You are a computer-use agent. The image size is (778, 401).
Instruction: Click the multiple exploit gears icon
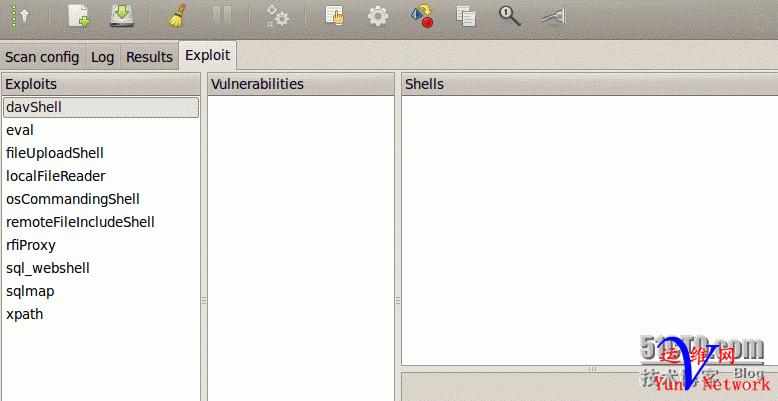tap(277, 16)
